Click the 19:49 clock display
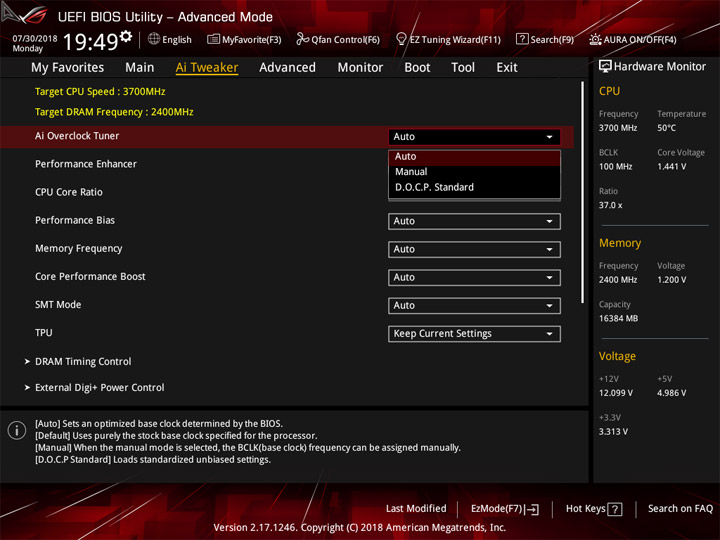Image resolution: width=720 pixels, height=540 pixels. (x=90, y=42)
